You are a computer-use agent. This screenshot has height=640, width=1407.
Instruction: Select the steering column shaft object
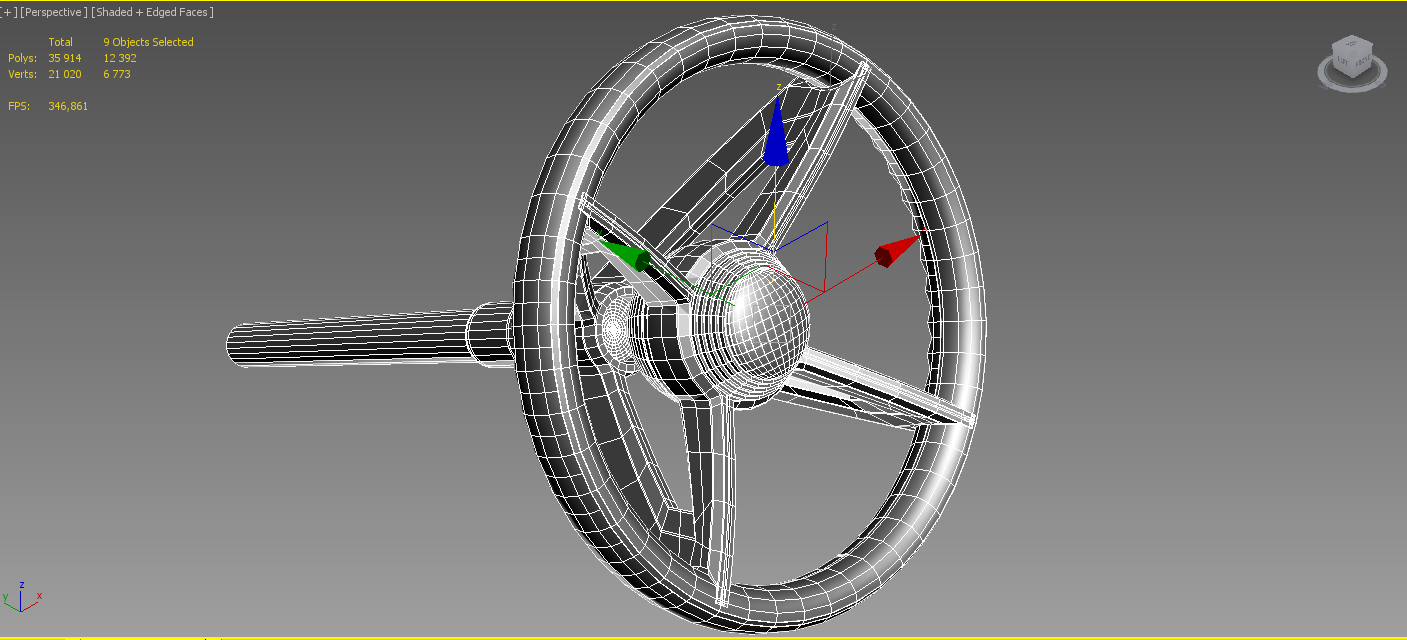[x=350, y=338]
